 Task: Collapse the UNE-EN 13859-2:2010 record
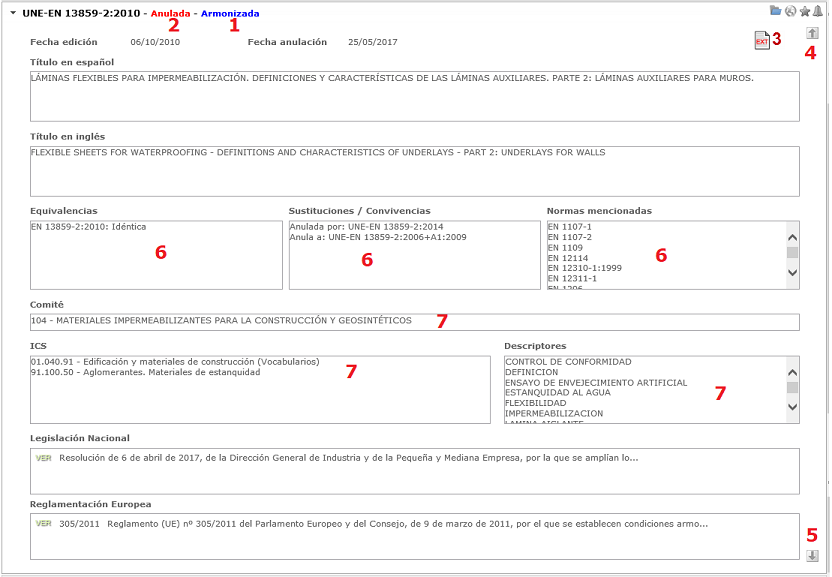[13, 14]
